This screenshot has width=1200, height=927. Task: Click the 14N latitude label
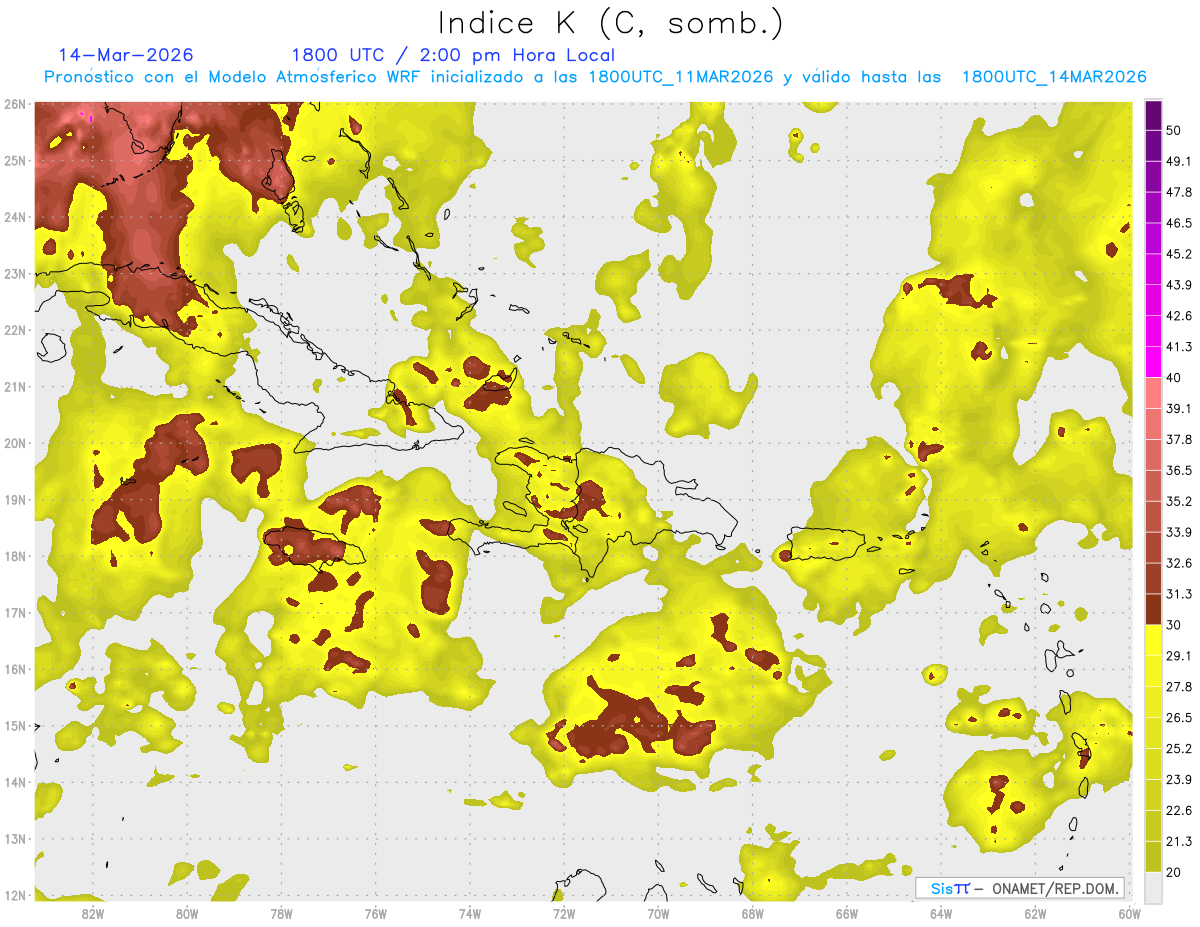[x=15, y=782]
